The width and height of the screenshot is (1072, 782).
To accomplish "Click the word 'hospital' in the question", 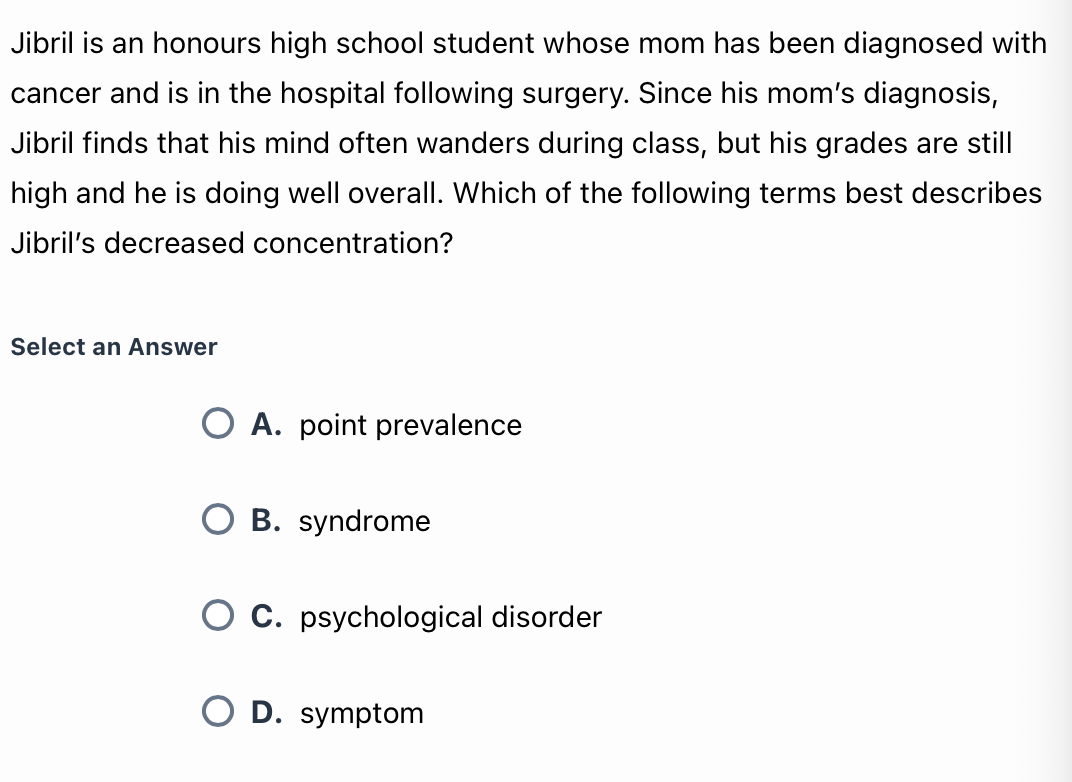I will tap(333, 94).
